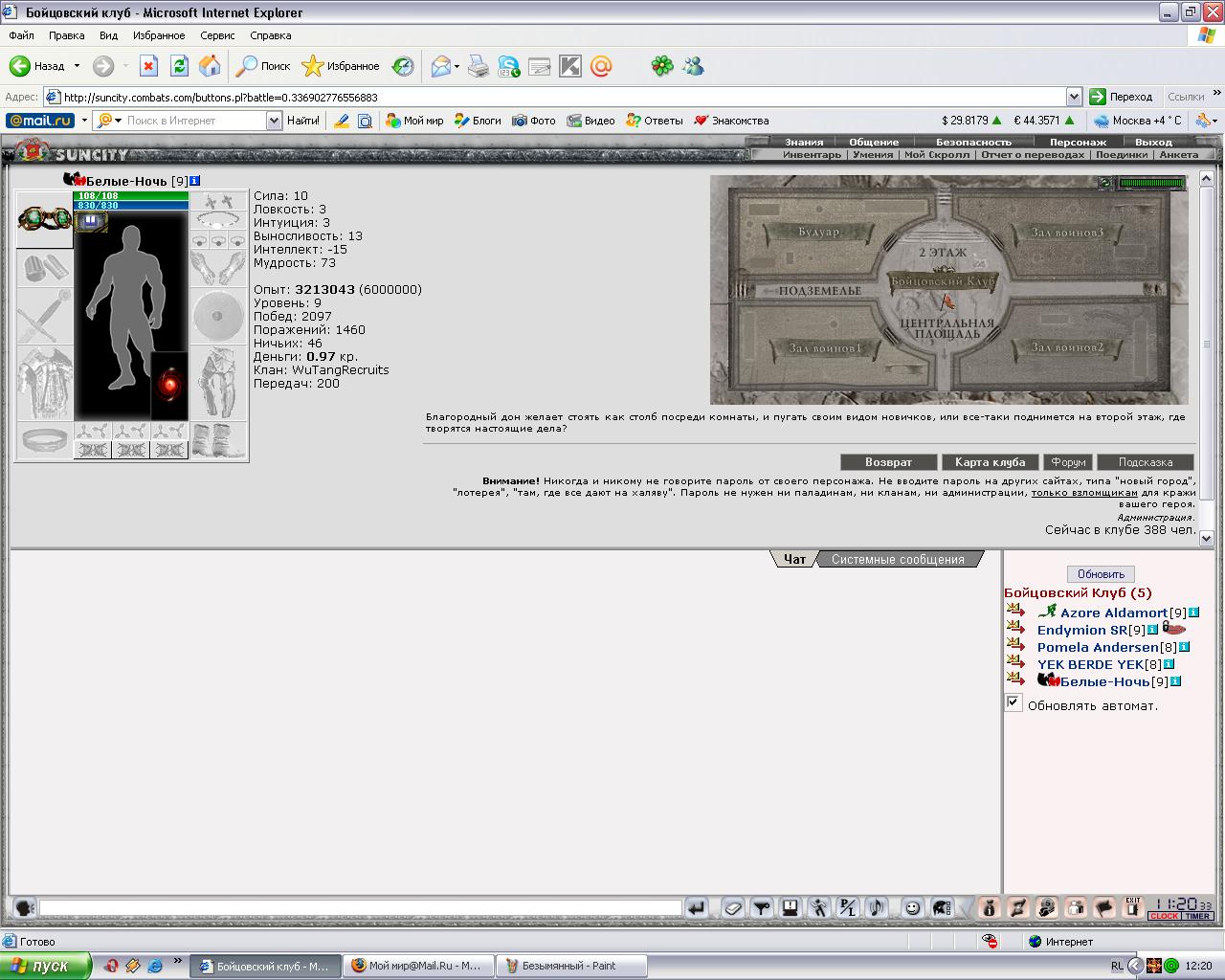Click the send message arrow icon
The width and height of the screenshot is (1225, 980).
(x=697, y=907)
